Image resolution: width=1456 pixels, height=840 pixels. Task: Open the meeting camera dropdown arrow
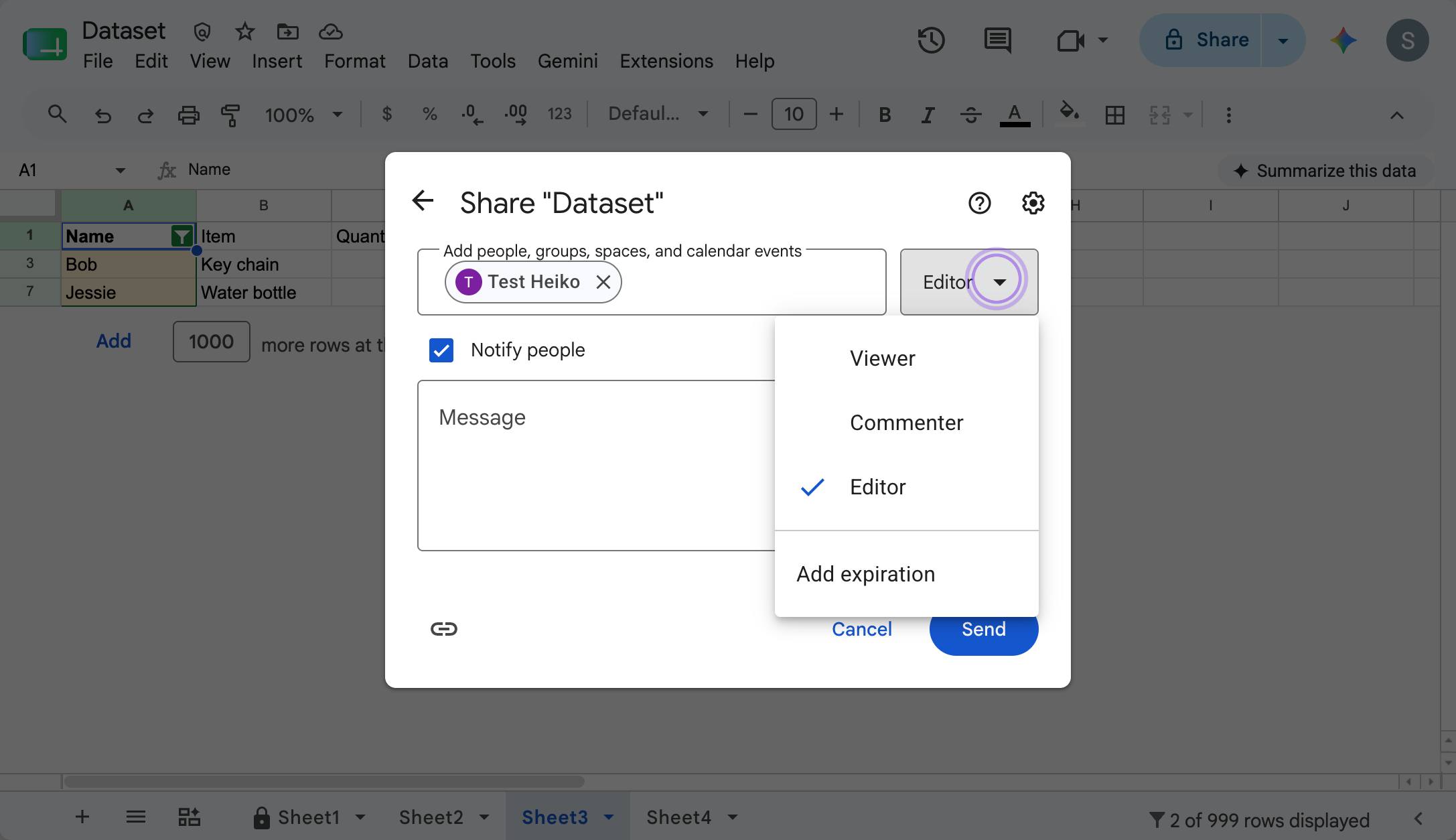1102,40
